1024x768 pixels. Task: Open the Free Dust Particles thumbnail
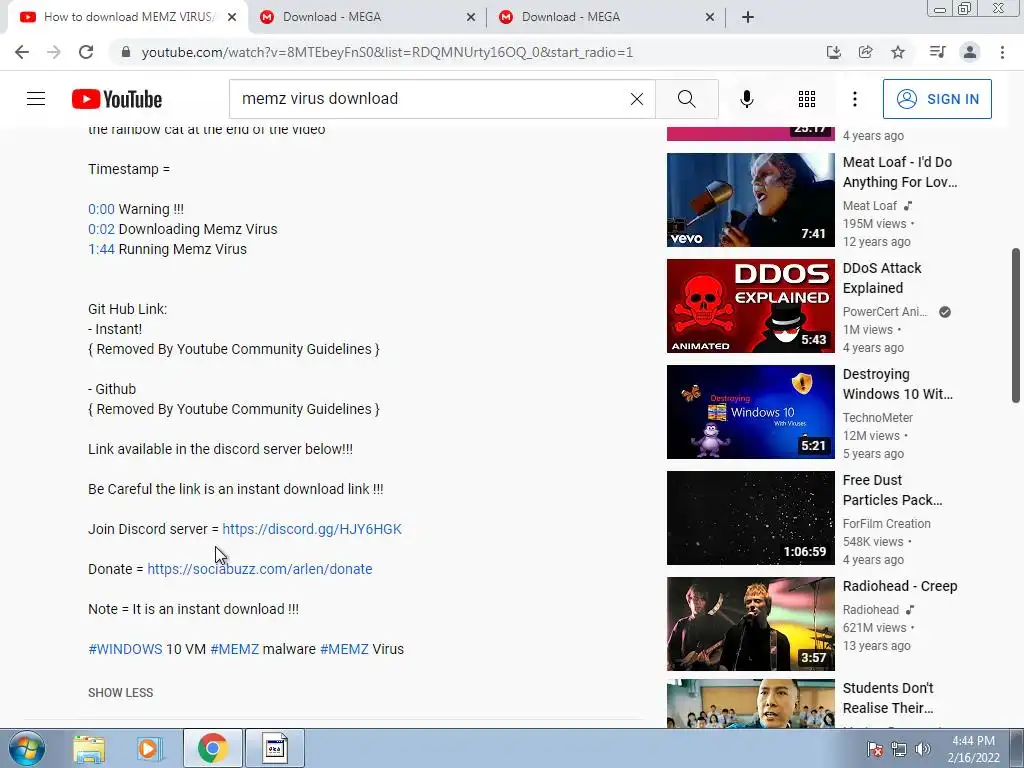750,518
